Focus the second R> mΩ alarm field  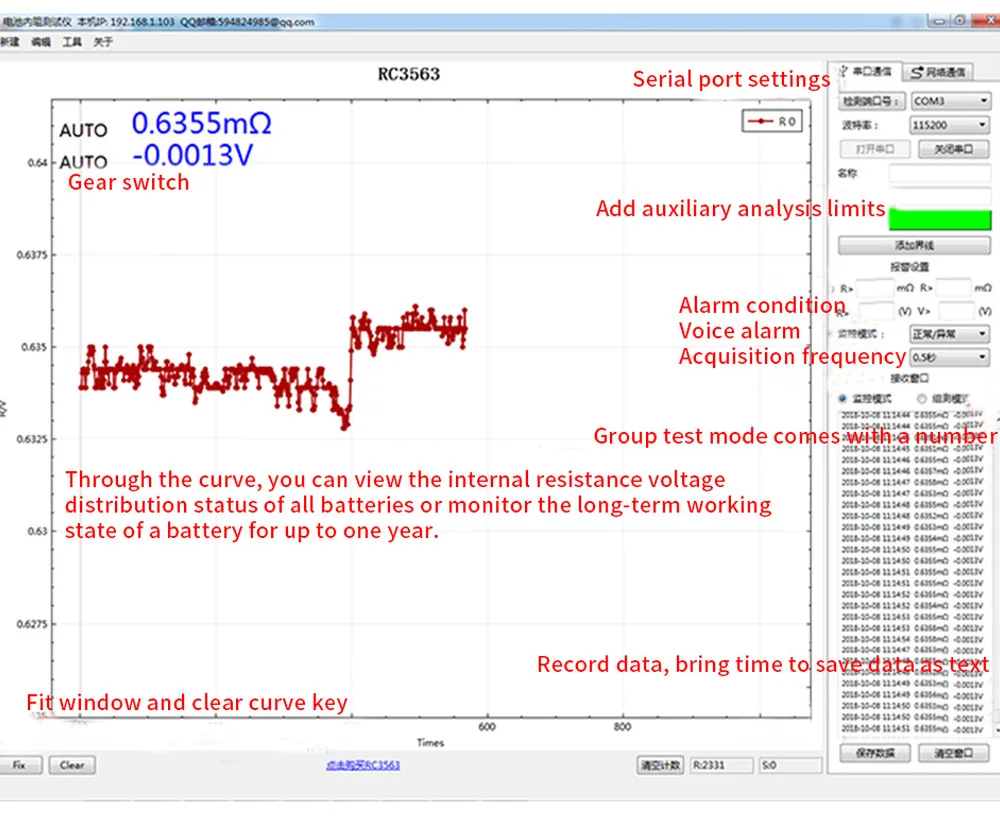coord(953,288)
